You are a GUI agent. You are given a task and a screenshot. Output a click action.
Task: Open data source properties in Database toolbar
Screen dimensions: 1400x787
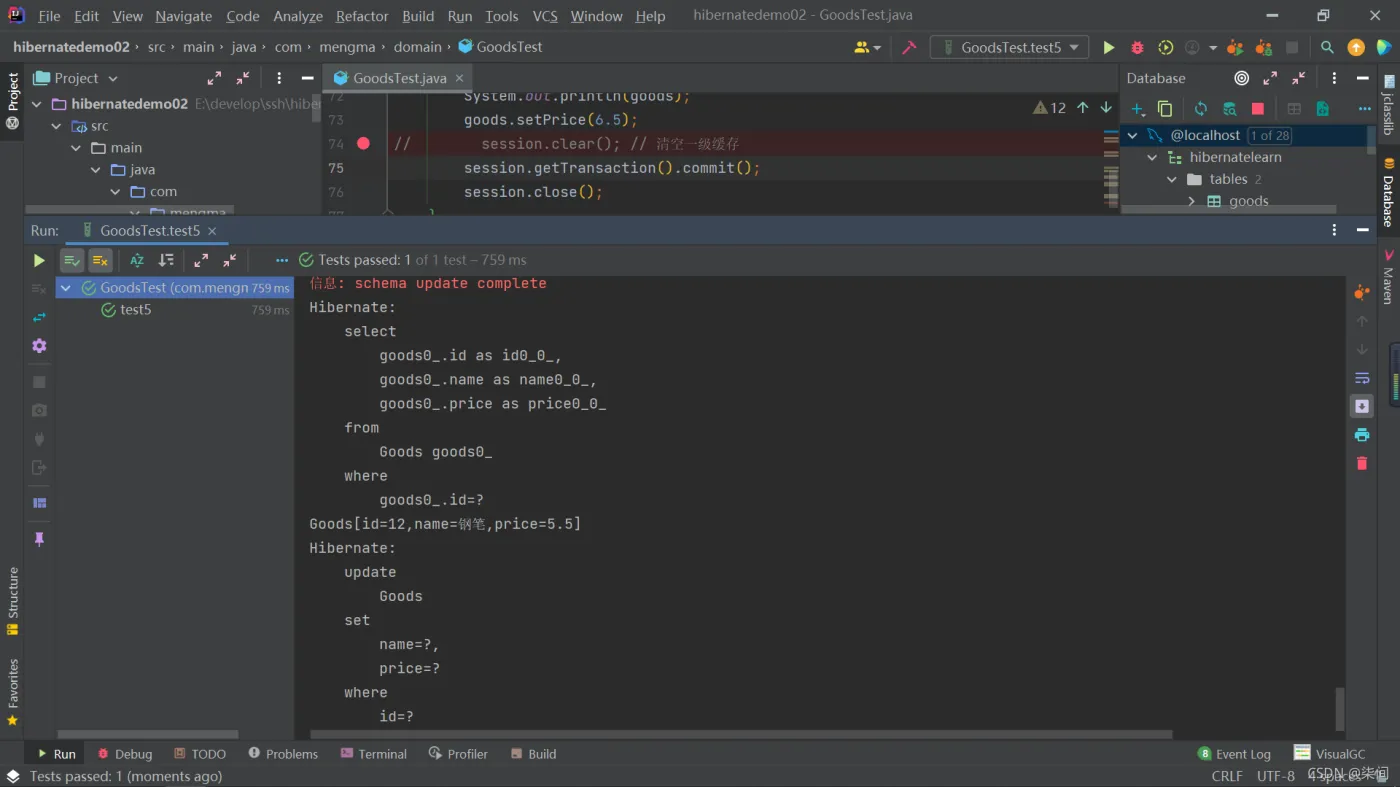pos(1229,108)
